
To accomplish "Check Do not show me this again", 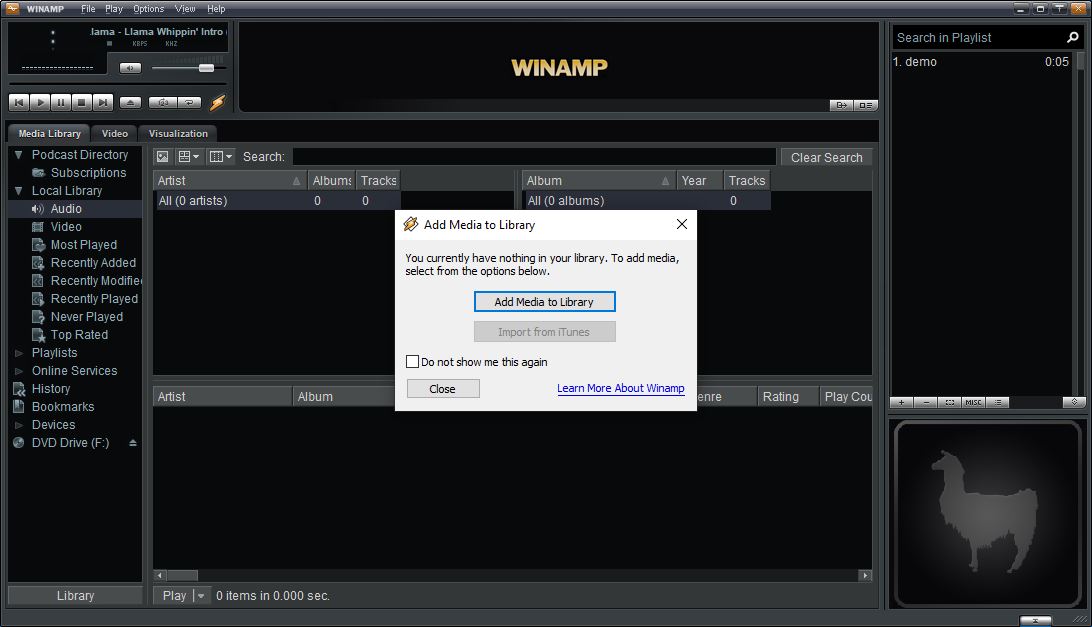I will click(412, 362).
